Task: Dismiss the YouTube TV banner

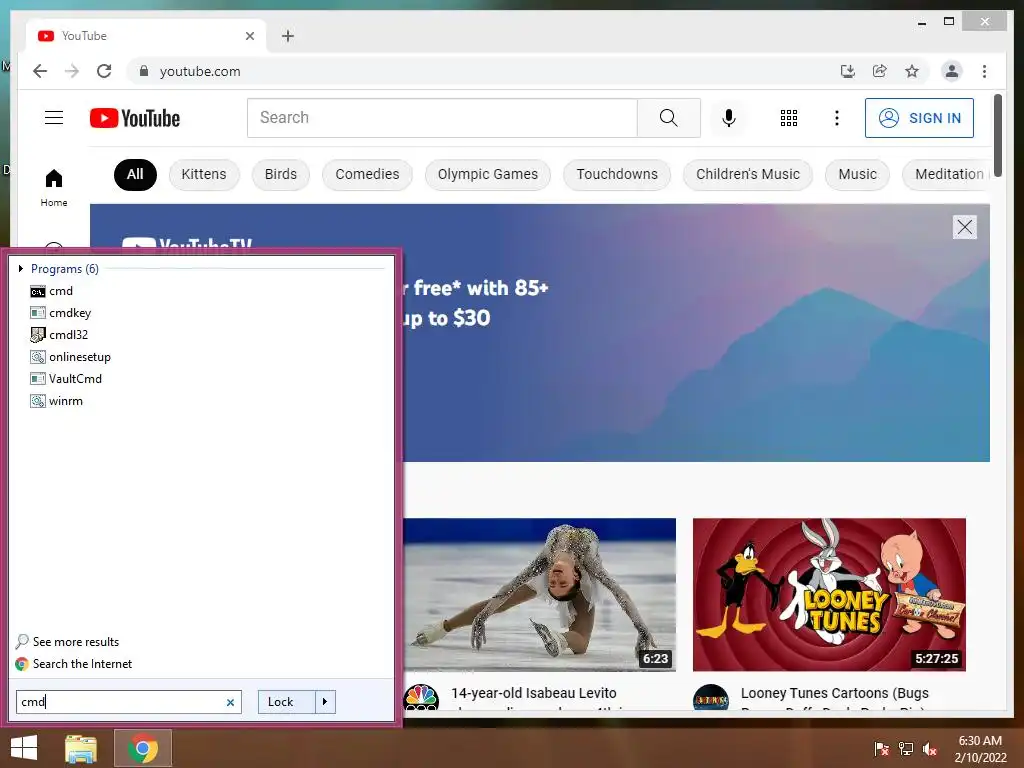Action: point(965,227)
